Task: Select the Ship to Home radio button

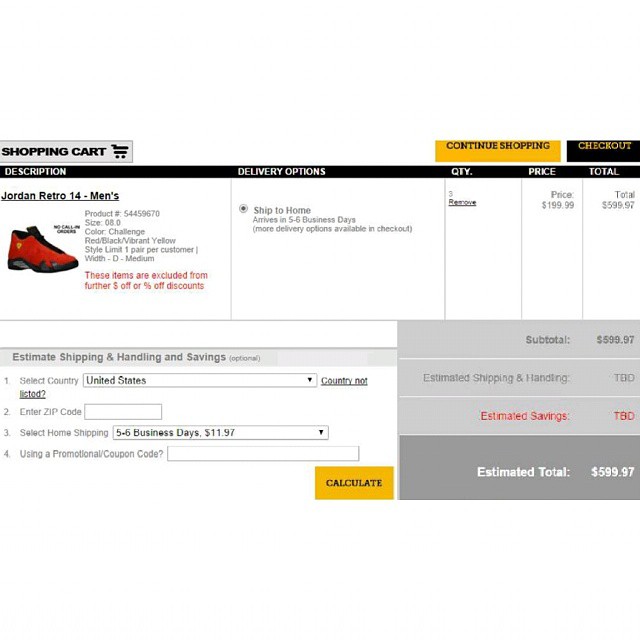Action: click(x=243, y=210)
